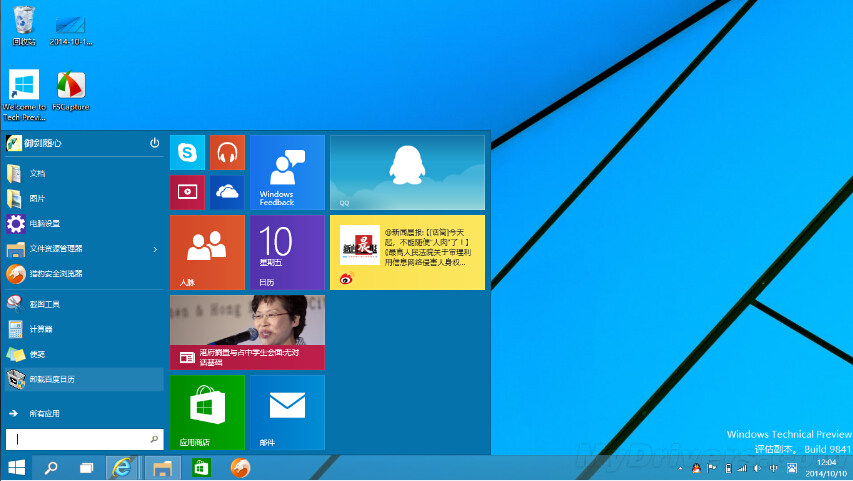Click the battery power tray icon
853x481 pixels.
click(728, 468)
